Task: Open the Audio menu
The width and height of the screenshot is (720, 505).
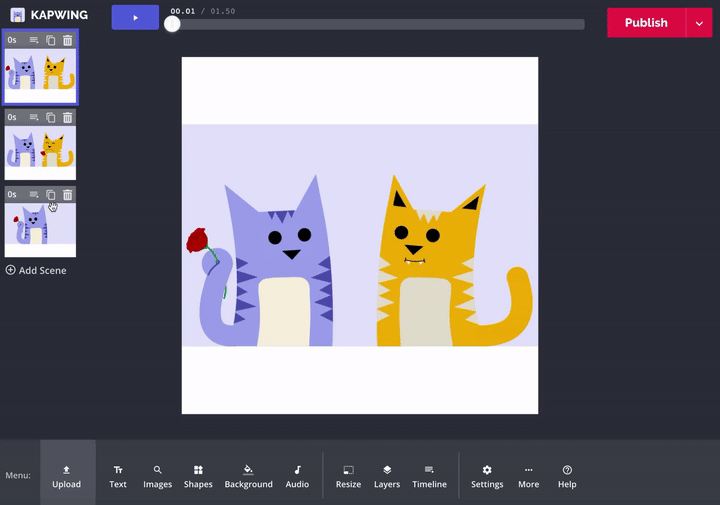Action: click(x=297, y=476)
